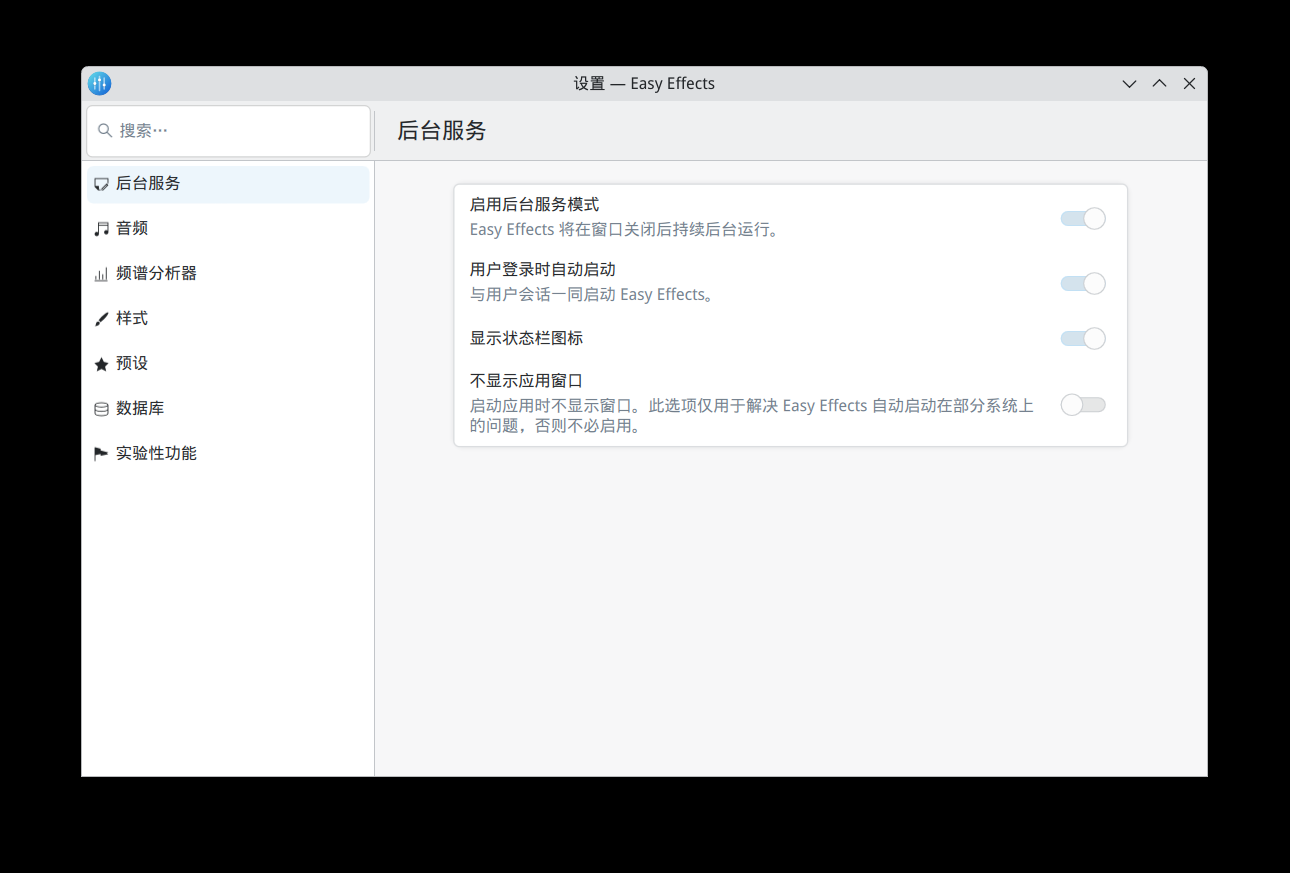Click the 用户登录时自动启动 label text
This screenshot has width=1290, height=873.
coord(542,270)
